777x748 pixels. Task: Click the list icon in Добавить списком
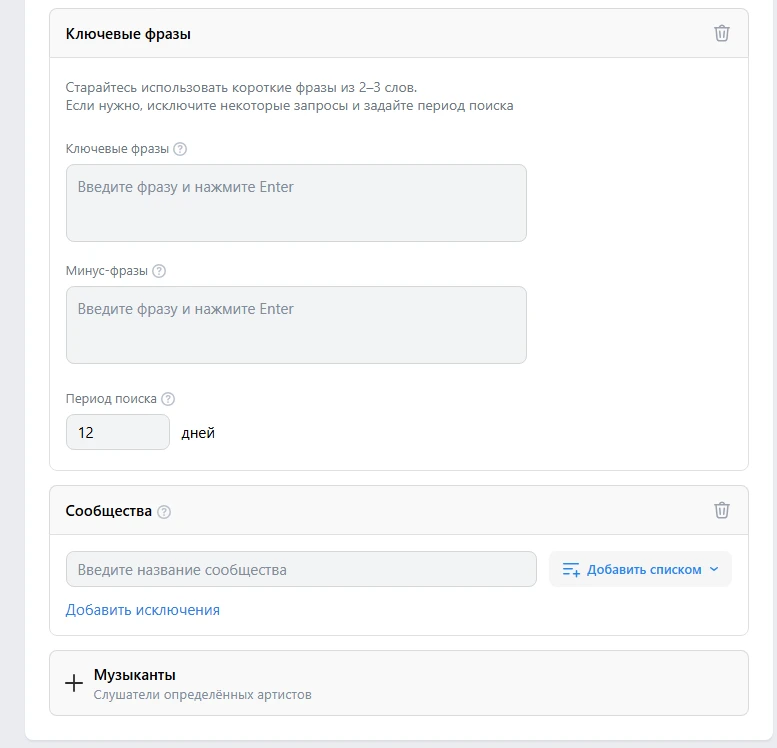pyautogui.click(x=571, y=569)
